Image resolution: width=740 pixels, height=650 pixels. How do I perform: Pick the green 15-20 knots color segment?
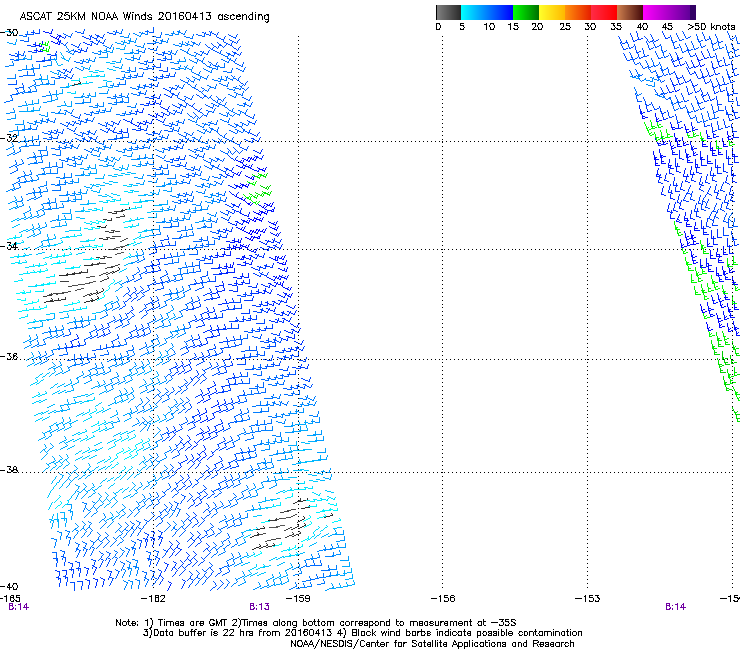(x=526, y=12)
